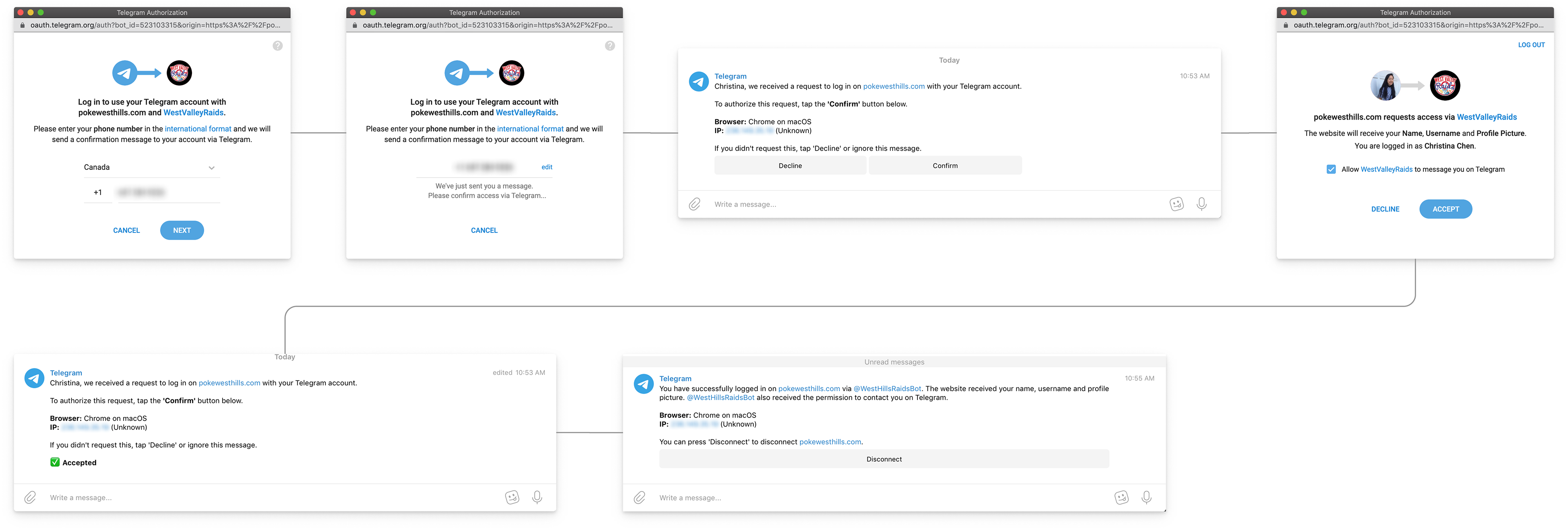Click CANCEL in waiting confirmation window

point(484,230)
